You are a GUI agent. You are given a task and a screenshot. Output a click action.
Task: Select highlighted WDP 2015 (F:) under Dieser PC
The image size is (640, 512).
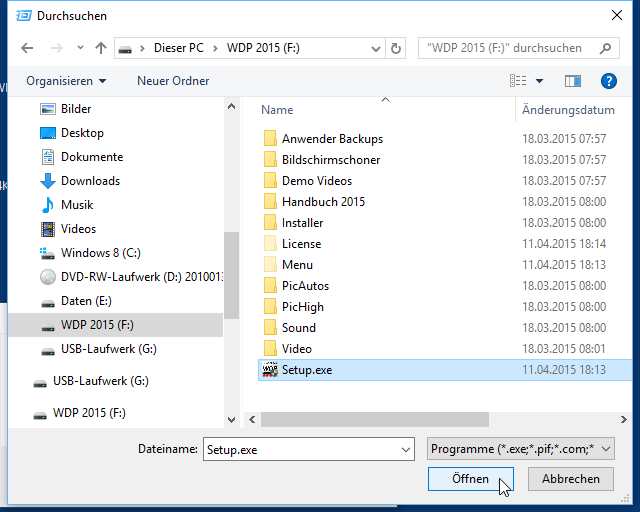(116, 325)
